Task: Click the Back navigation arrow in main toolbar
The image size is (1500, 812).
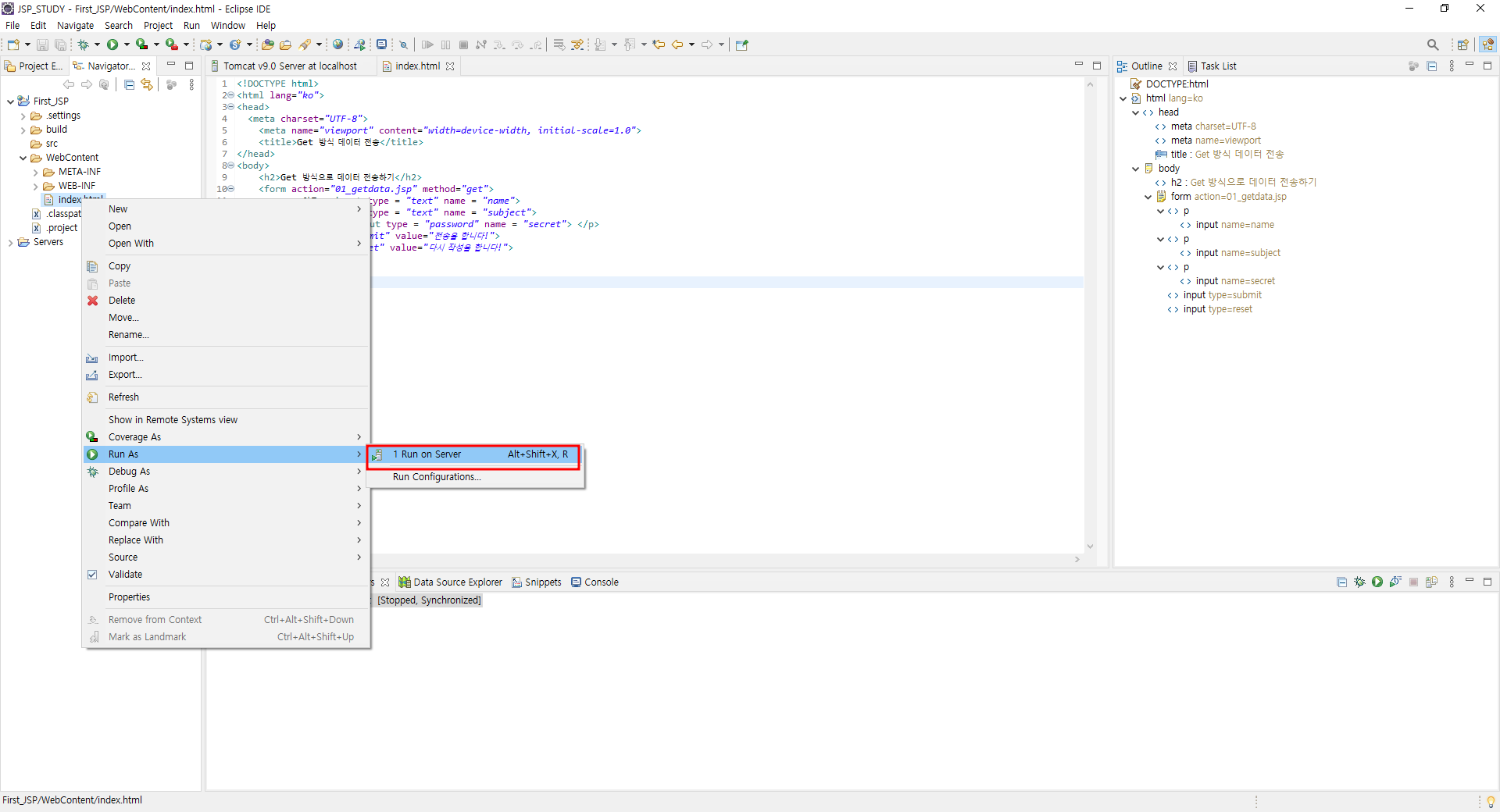Action: point(677,45)
